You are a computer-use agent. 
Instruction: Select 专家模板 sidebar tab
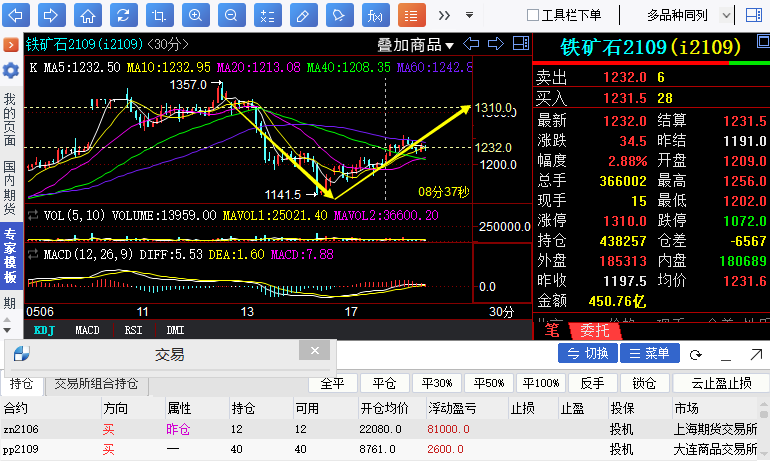pyautogui.click(x=10, y=255)
